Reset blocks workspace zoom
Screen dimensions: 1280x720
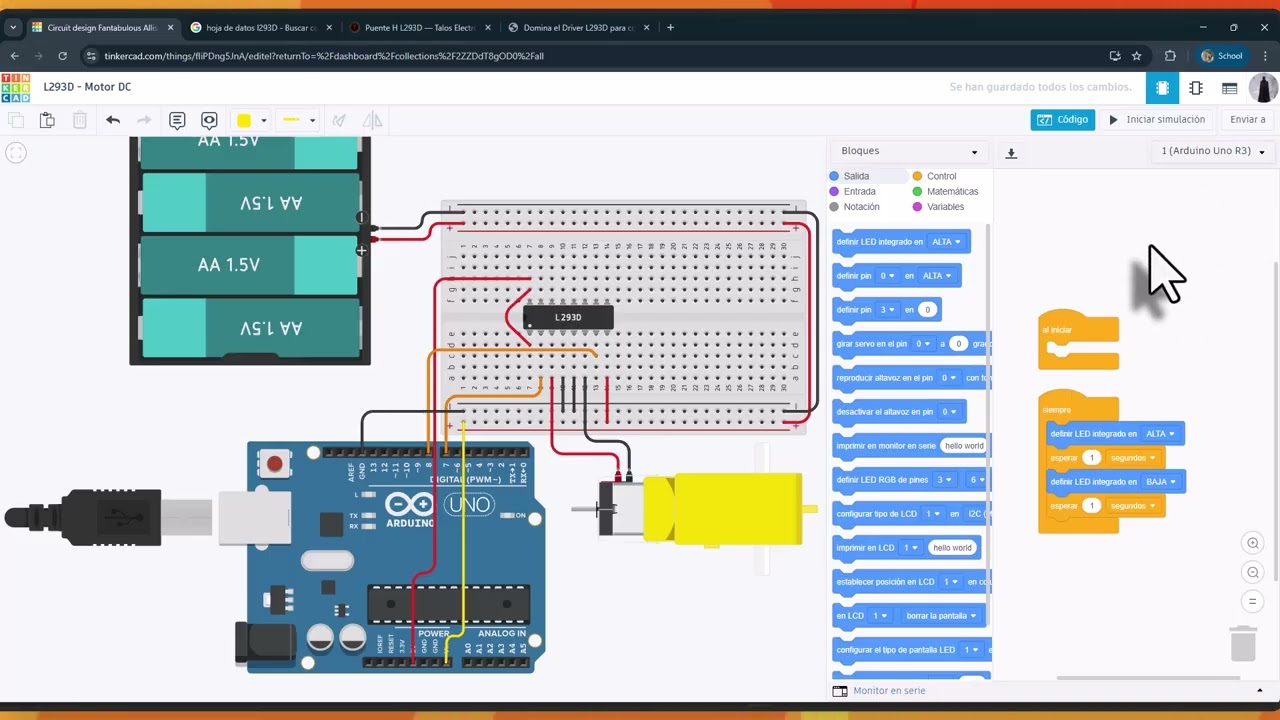point(1252,601)
